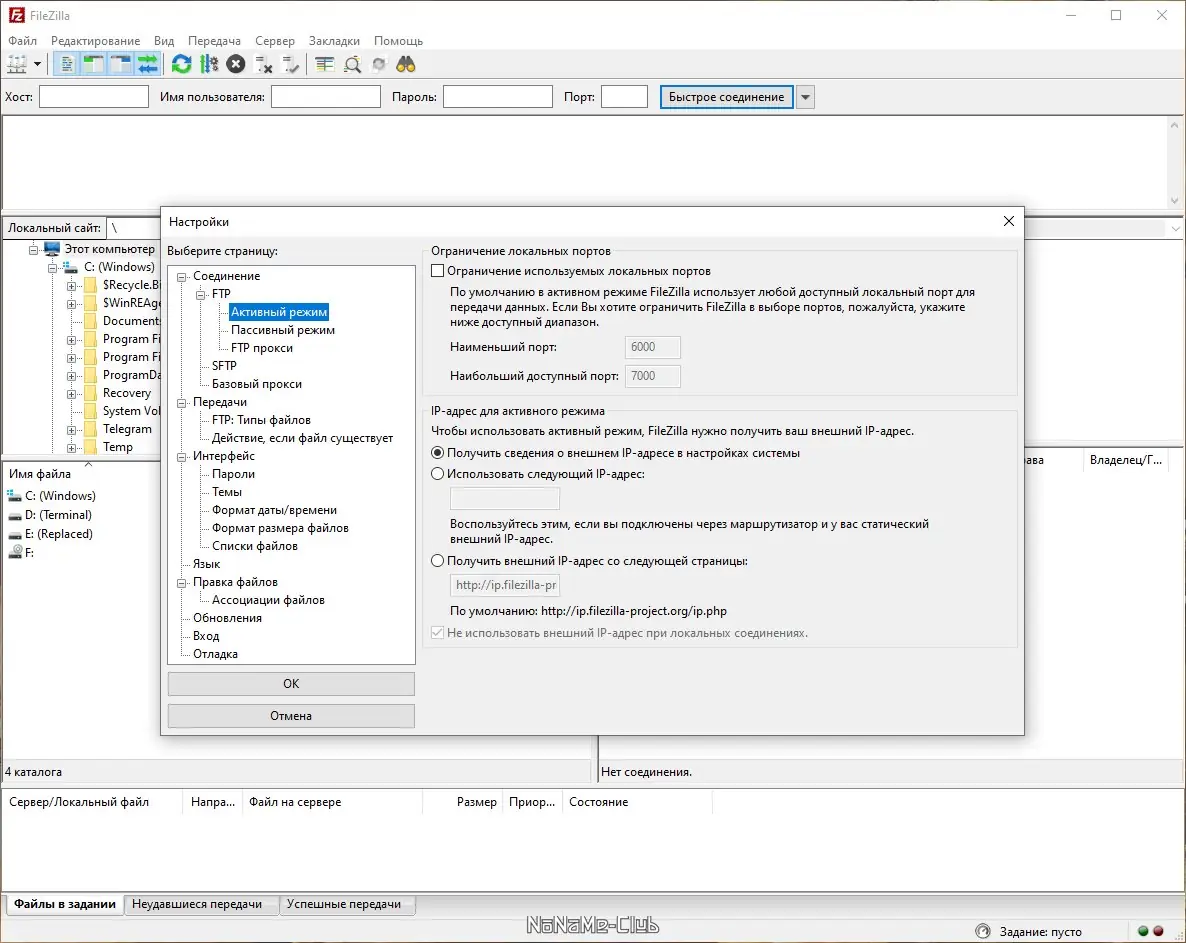This screenshot has width=1186, height=943.
Task: Click the Порт input field
Action: point(624,97)
